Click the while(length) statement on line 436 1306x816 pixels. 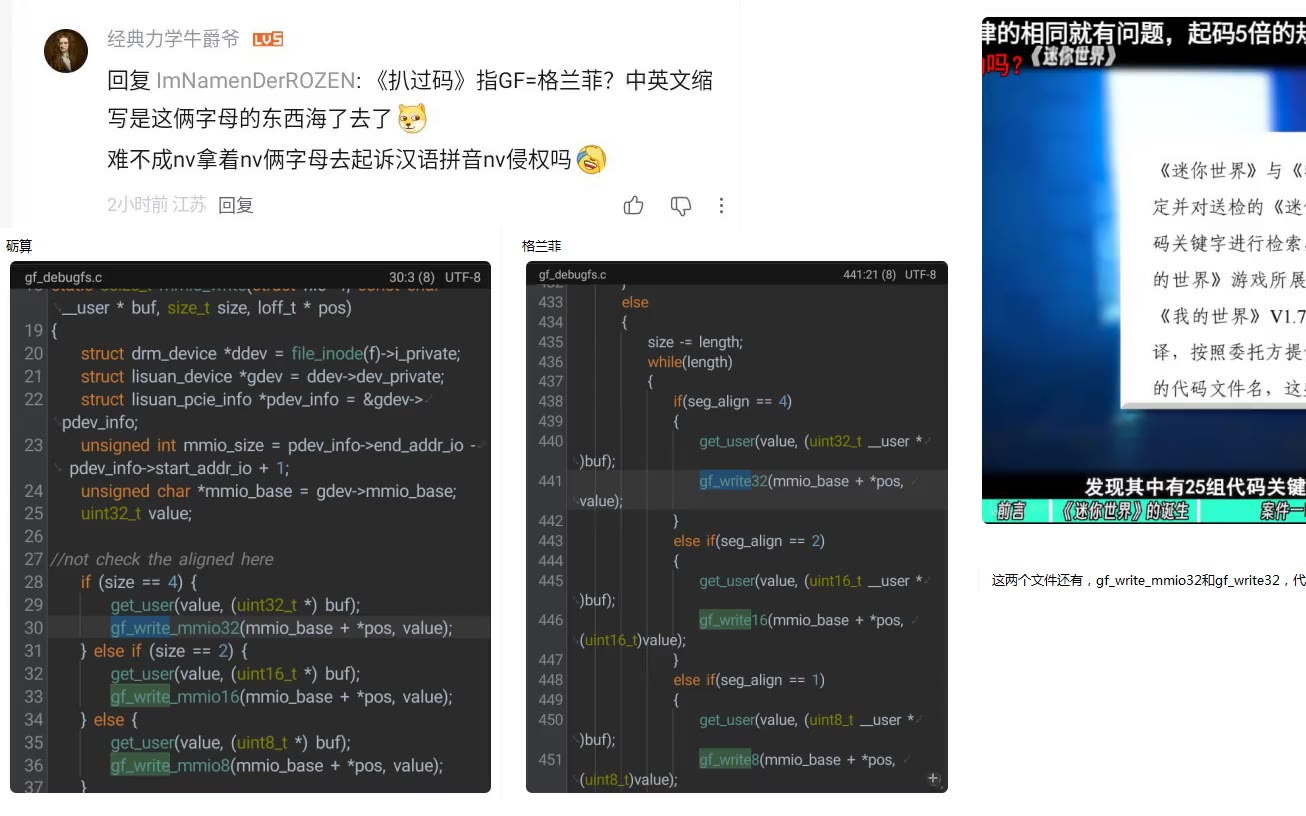pos(690,362)
